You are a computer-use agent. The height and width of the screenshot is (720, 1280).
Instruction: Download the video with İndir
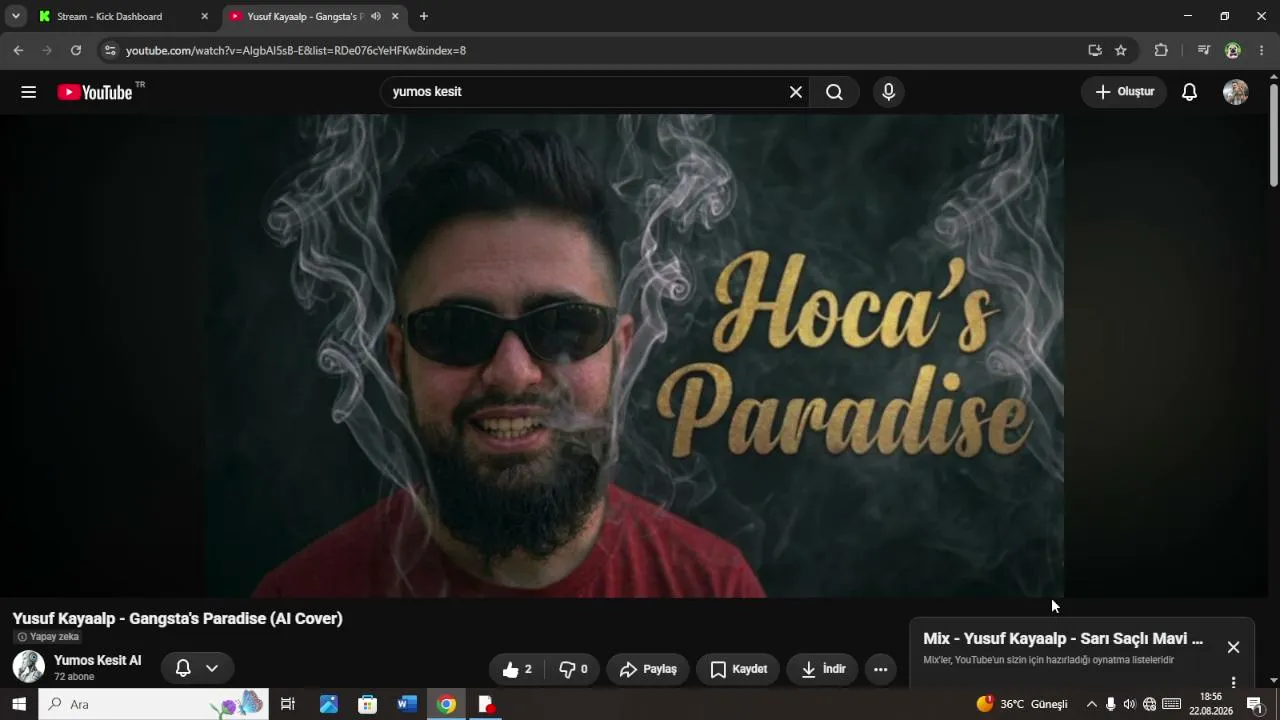[823, 669]
